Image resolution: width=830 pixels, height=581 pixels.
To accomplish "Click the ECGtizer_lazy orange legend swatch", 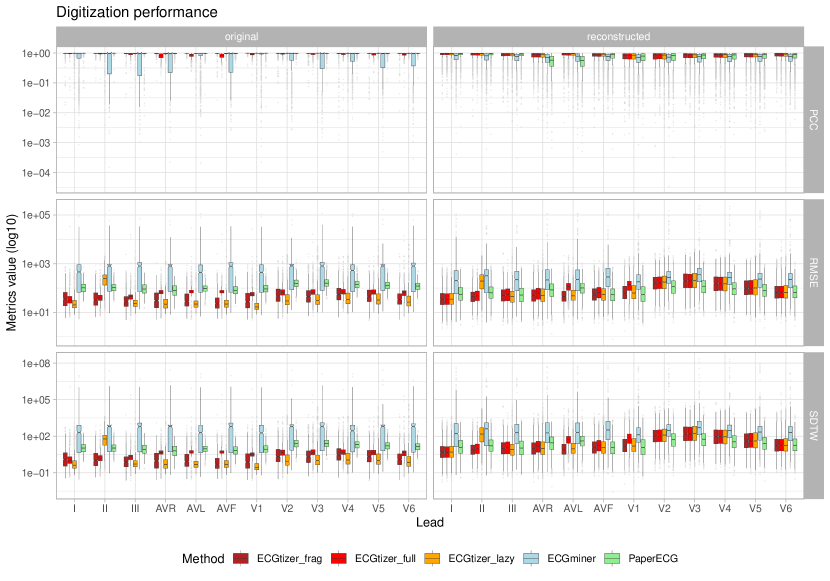I will pos(432,558).
